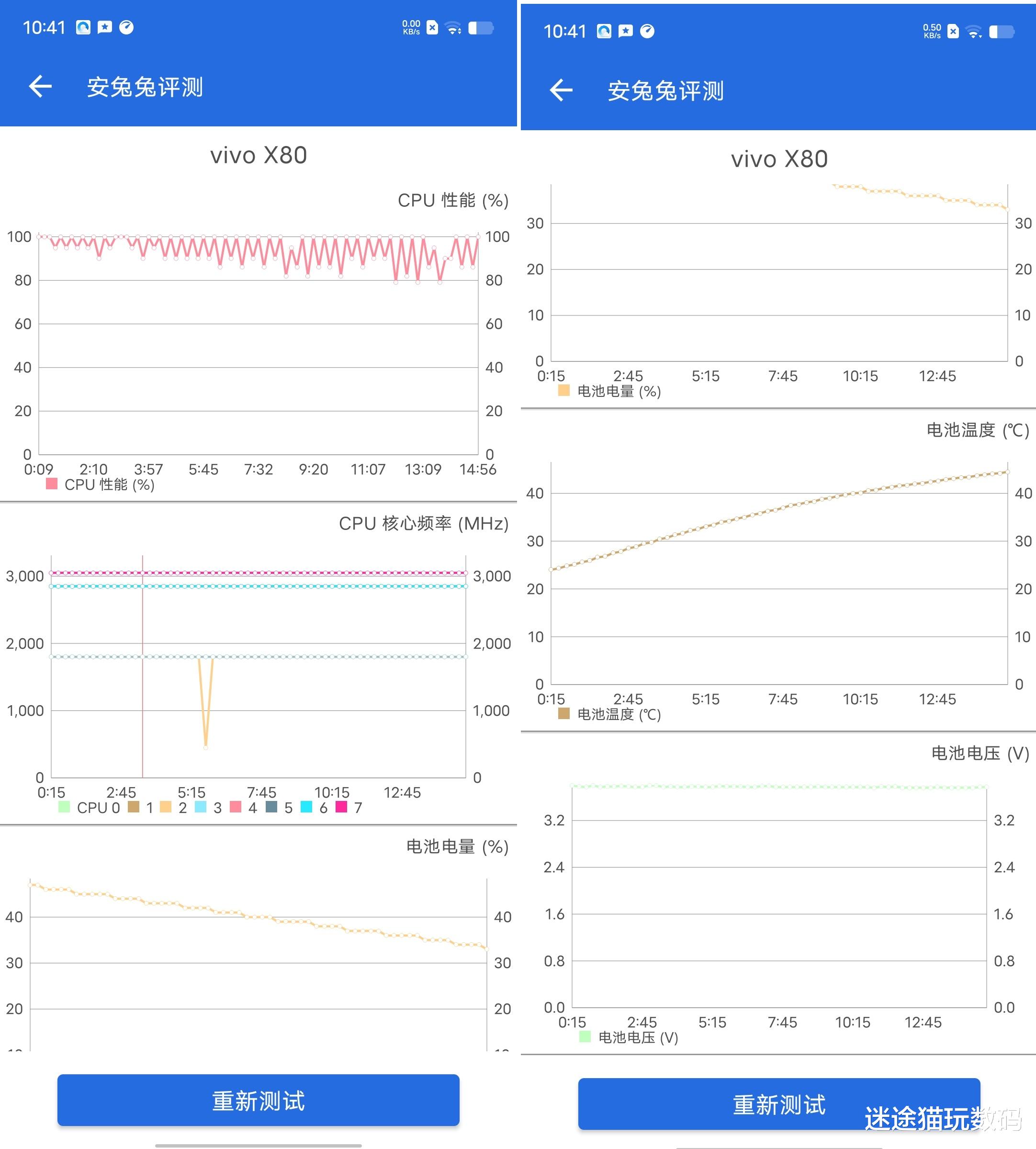1036x1149 pixels.
Task: Tap the vivo X80 title in the right screenshot
Action: click(x=779, y=159)
